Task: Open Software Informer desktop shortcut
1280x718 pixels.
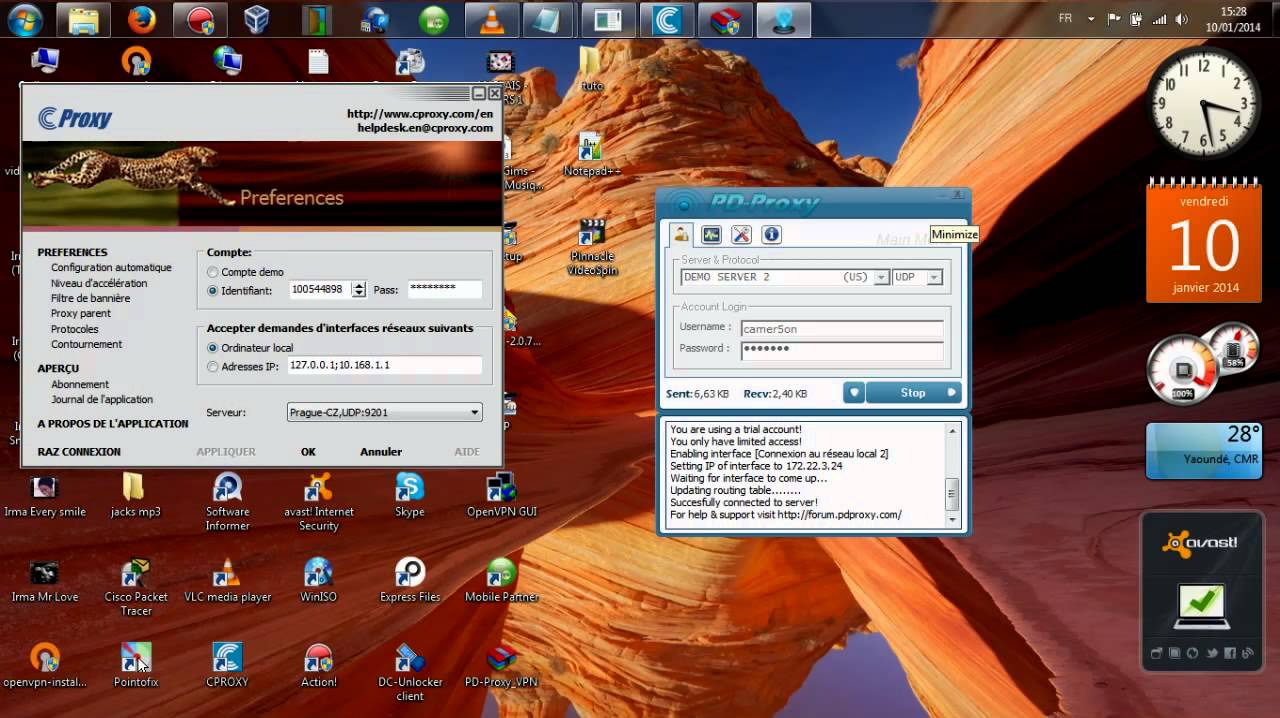Action: (228, 503)
